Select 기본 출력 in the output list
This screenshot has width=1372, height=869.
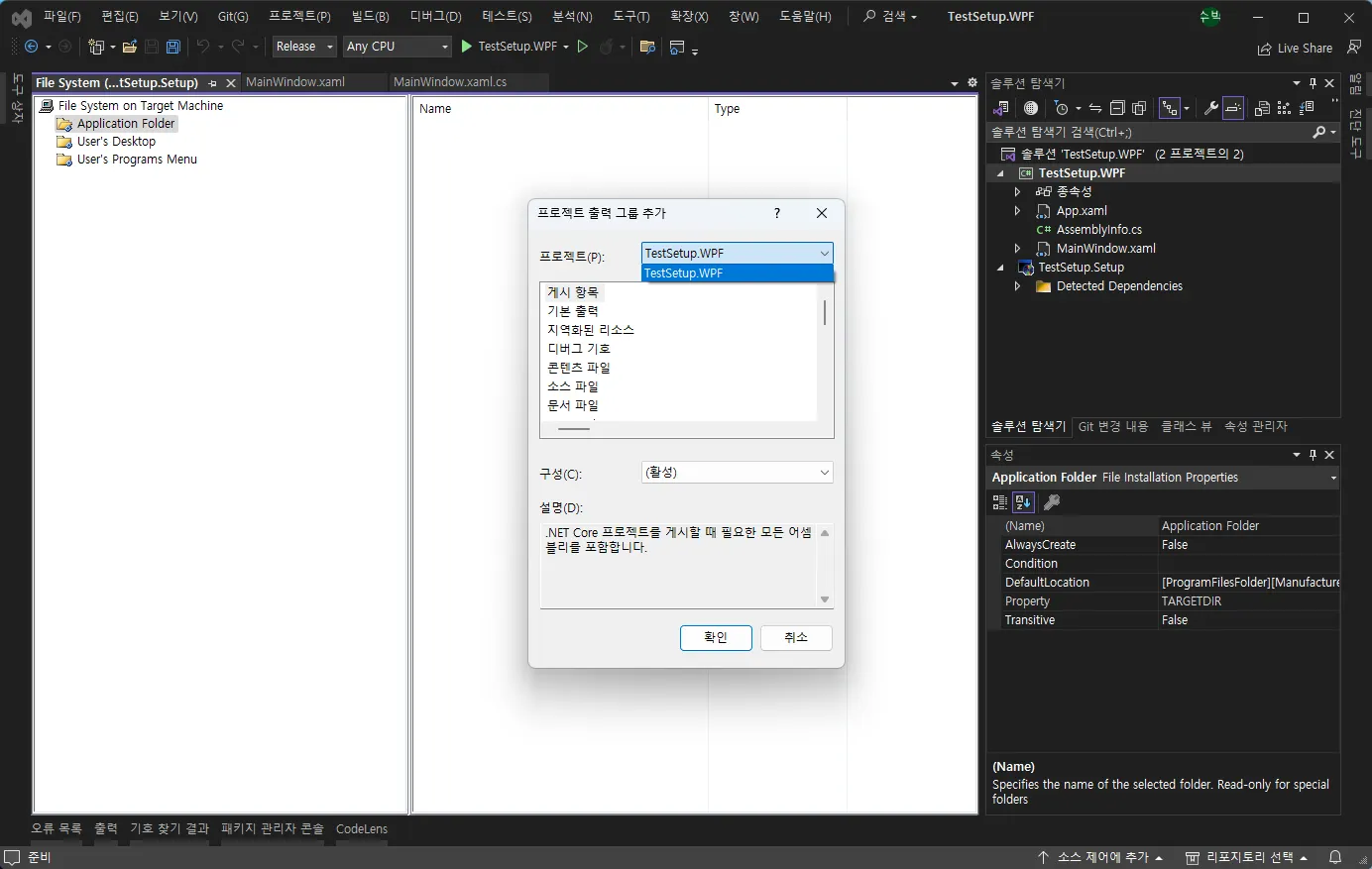tap(573, 311)
